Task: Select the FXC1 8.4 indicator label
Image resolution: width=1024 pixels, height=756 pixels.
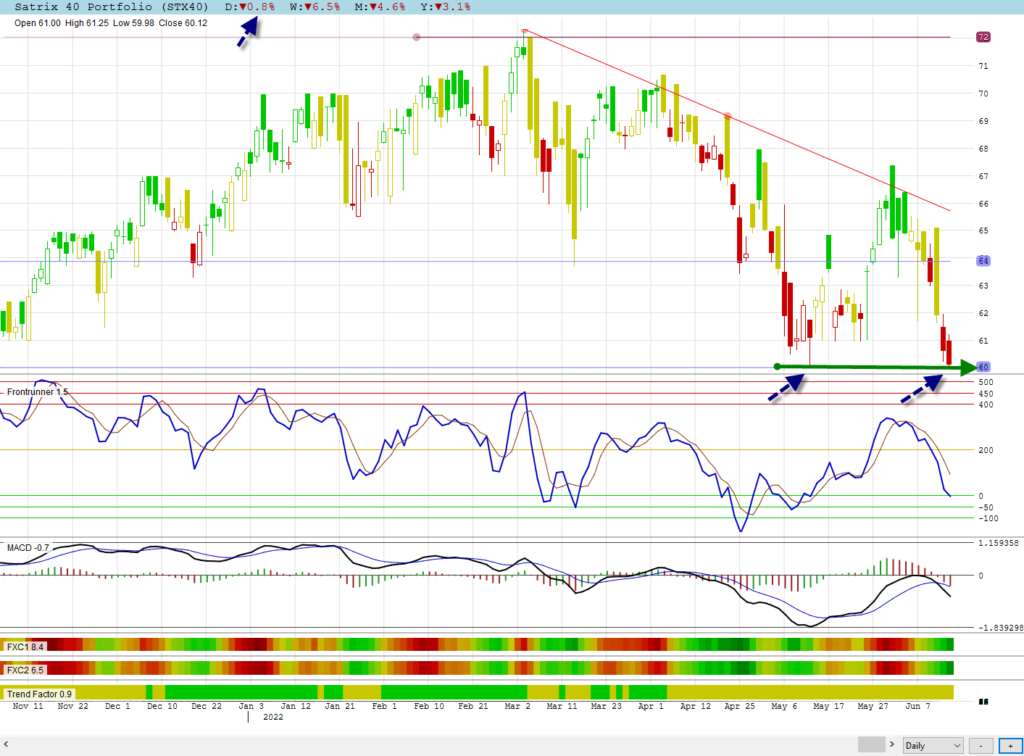Action: pos(25,647)
